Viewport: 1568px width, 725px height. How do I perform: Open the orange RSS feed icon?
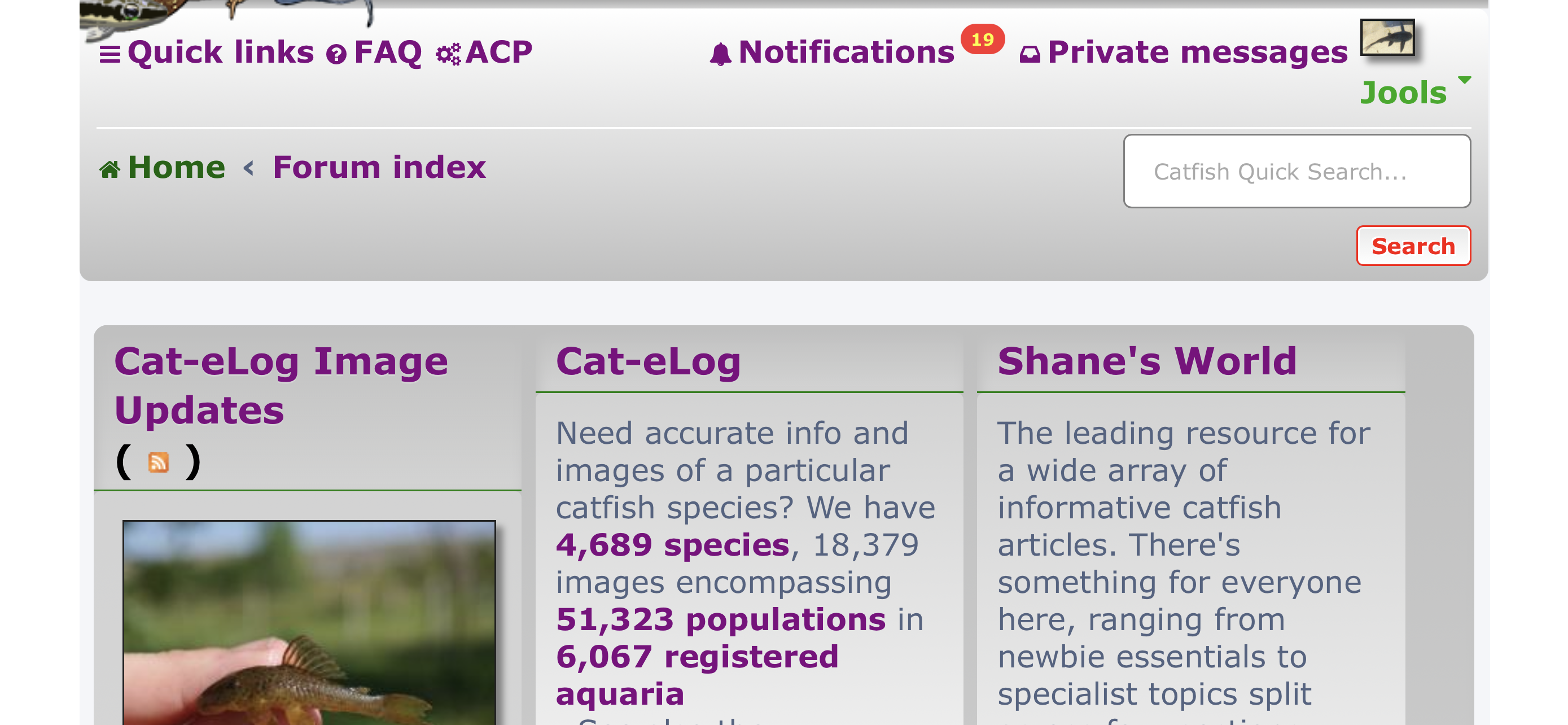pyautogui.click(x=158, y=462)
